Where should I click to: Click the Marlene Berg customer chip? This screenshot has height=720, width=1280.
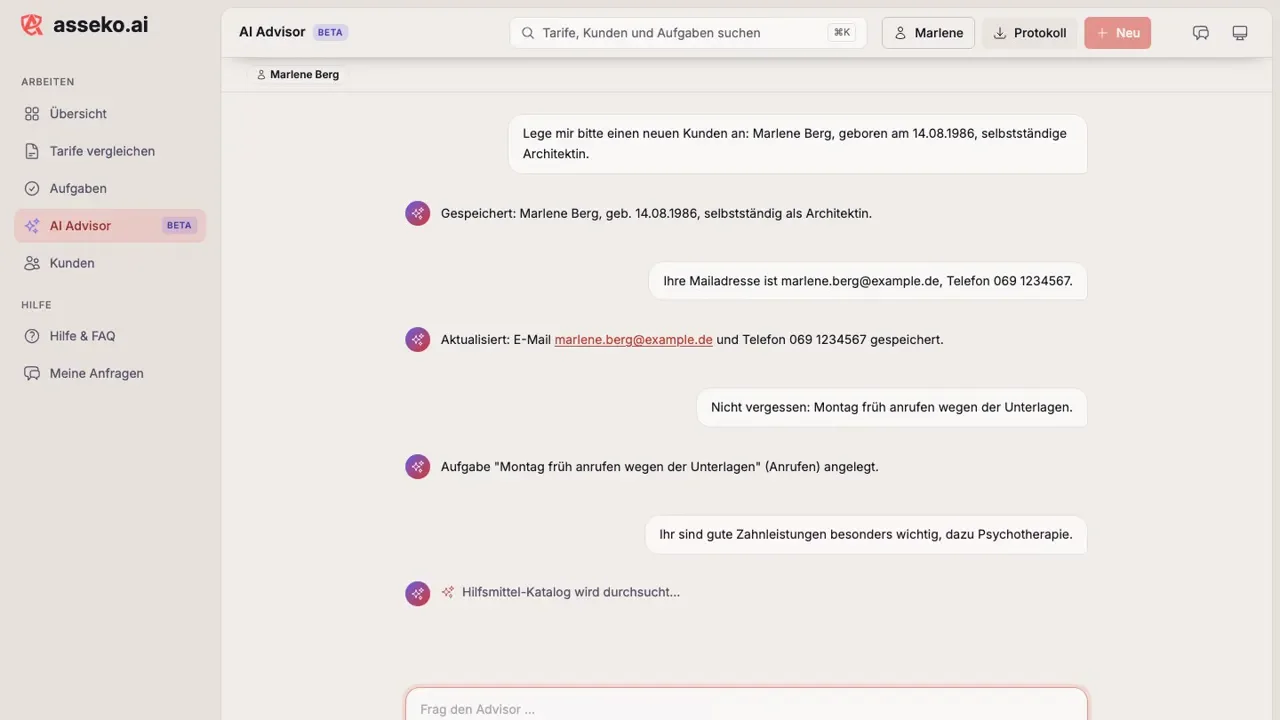[x=297, y=75]
